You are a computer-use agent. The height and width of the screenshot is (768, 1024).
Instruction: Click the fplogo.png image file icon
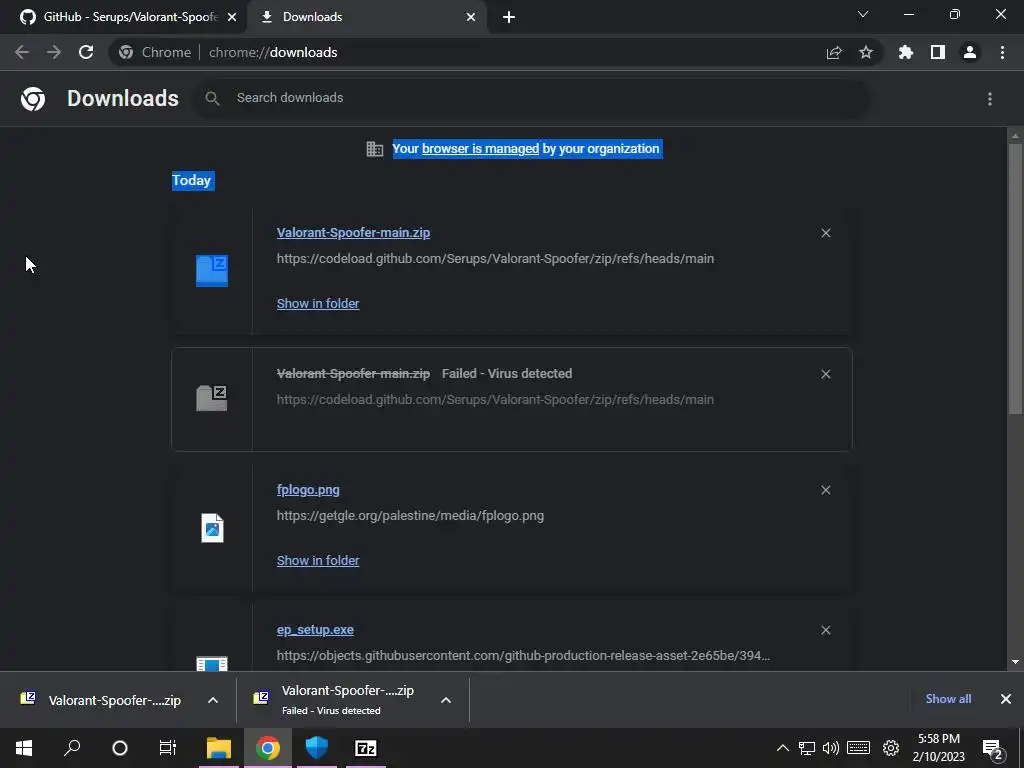click(212, 528)
